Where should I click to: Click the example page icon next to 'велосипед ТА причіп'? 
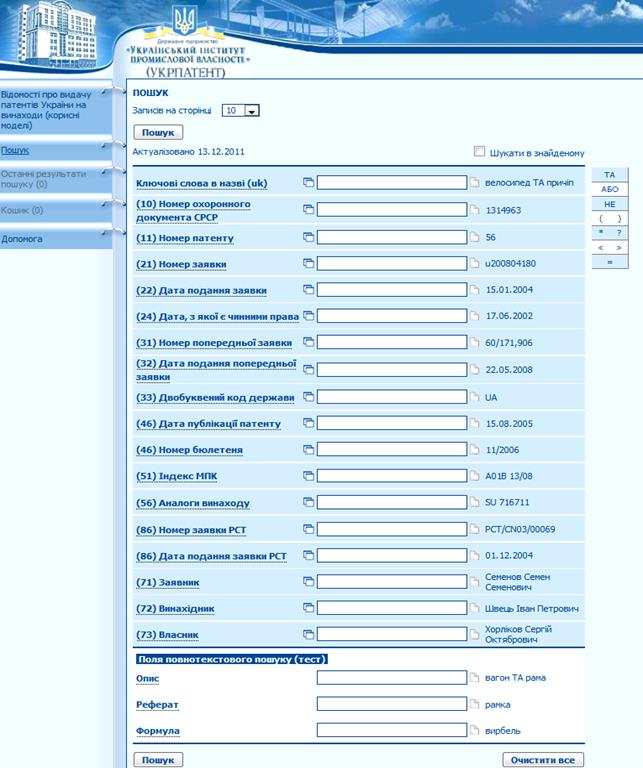click(475, 182)
